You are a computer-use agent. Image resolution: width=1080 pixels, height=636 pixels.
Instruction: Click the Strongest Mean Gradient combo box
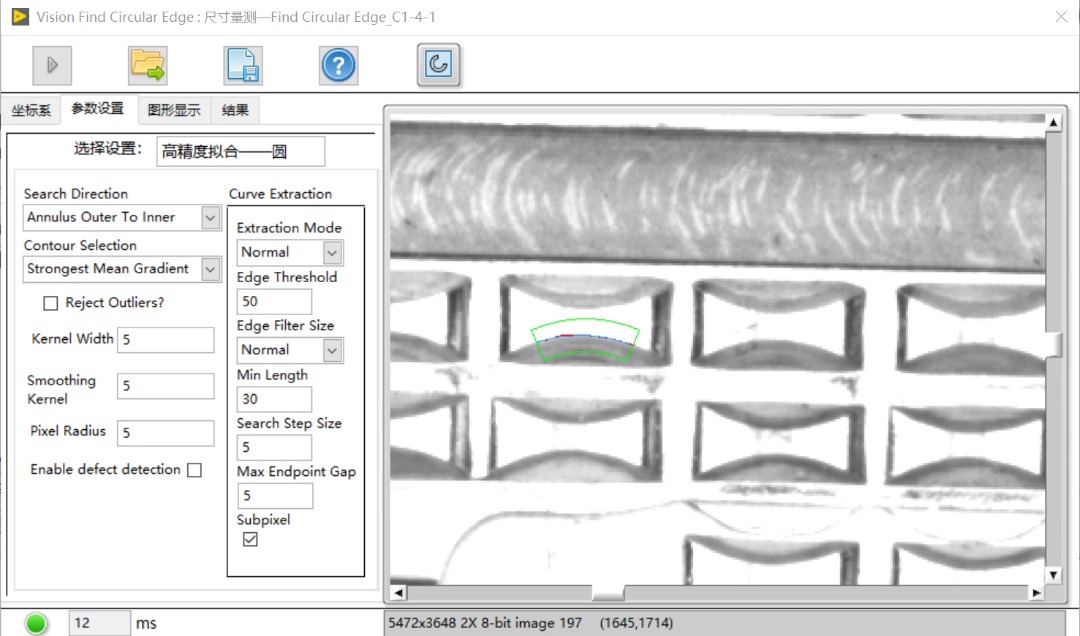(x=122, y=269)
